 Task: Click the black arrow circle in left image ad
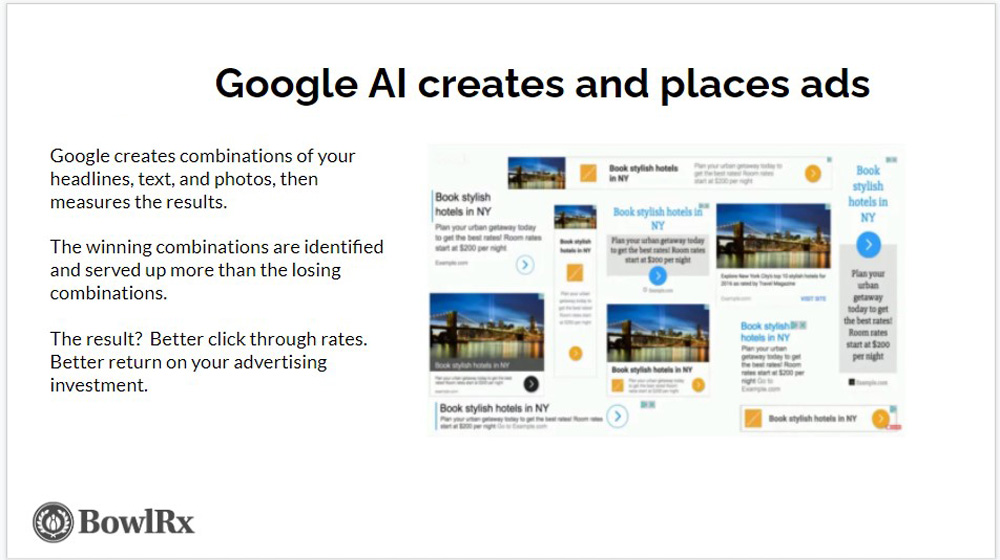pos(531,383)
